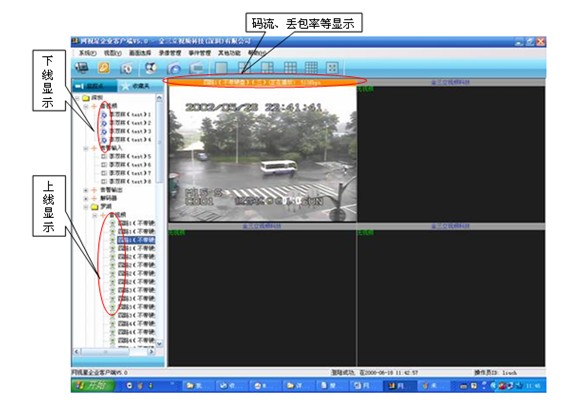This screenshot has height=407, width=582.
Task: Click the grey monitor-screen toolbar icon
Action: click(197, 68)
